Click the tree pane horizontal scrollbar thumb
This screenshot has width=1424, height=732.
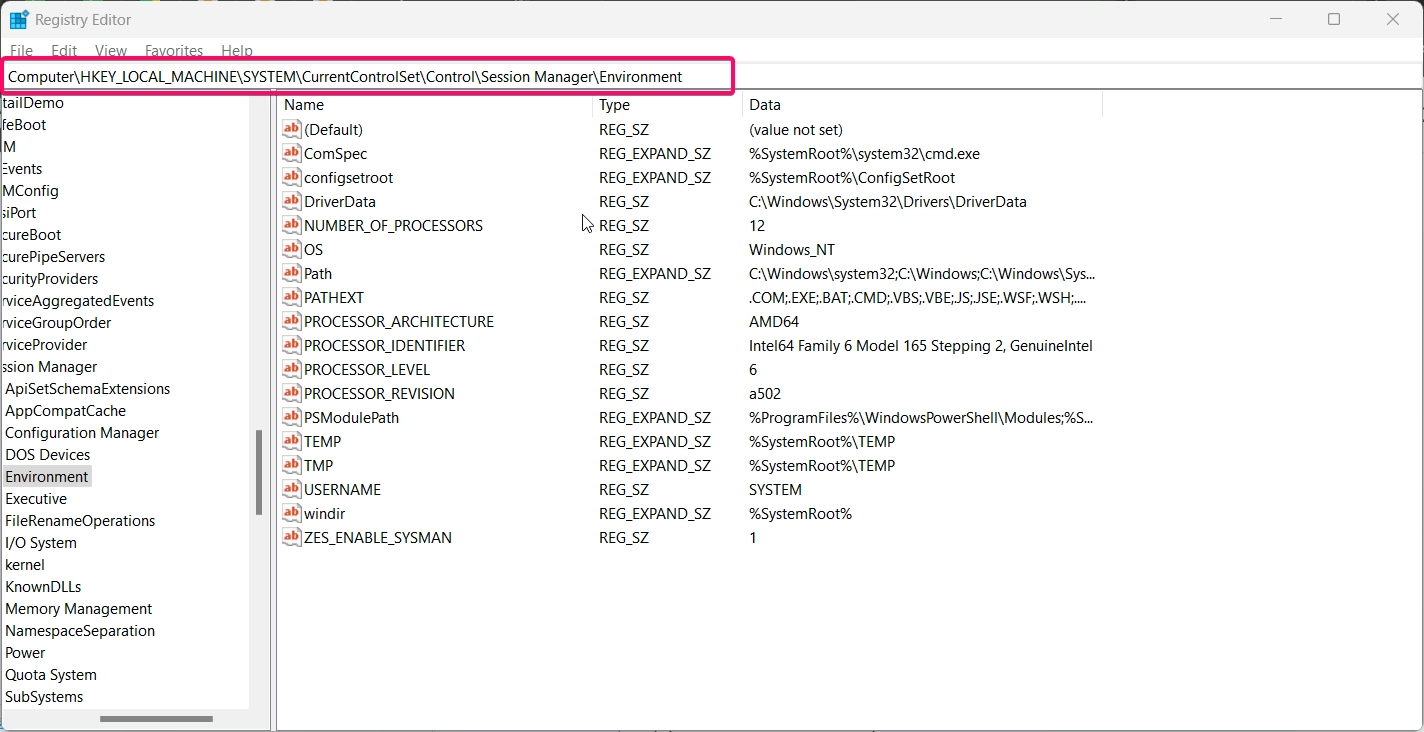(x=156, y=719)
